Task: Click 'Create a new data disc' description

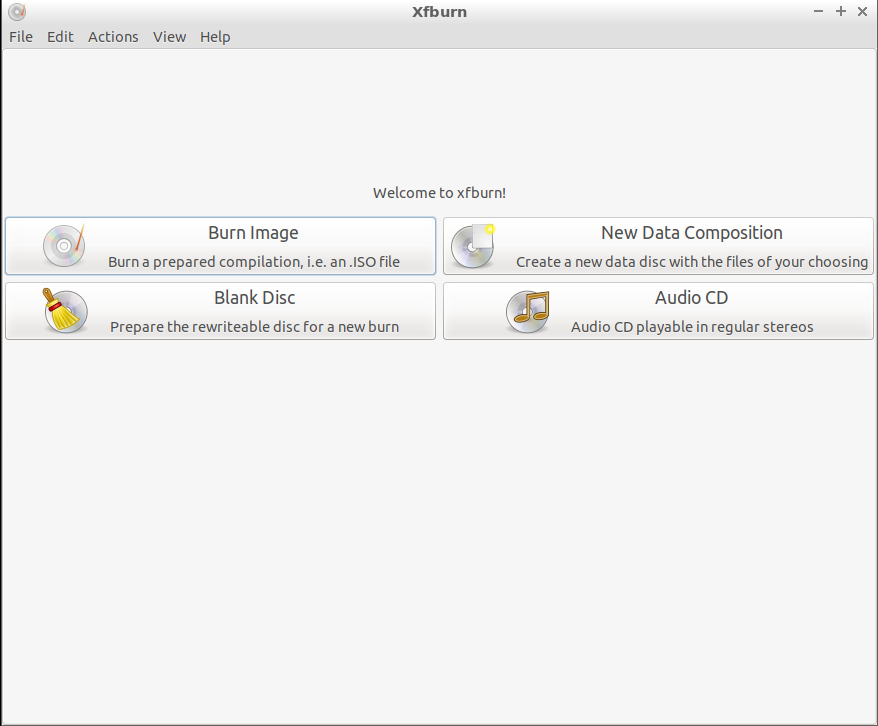Action: tap(691, 262)
